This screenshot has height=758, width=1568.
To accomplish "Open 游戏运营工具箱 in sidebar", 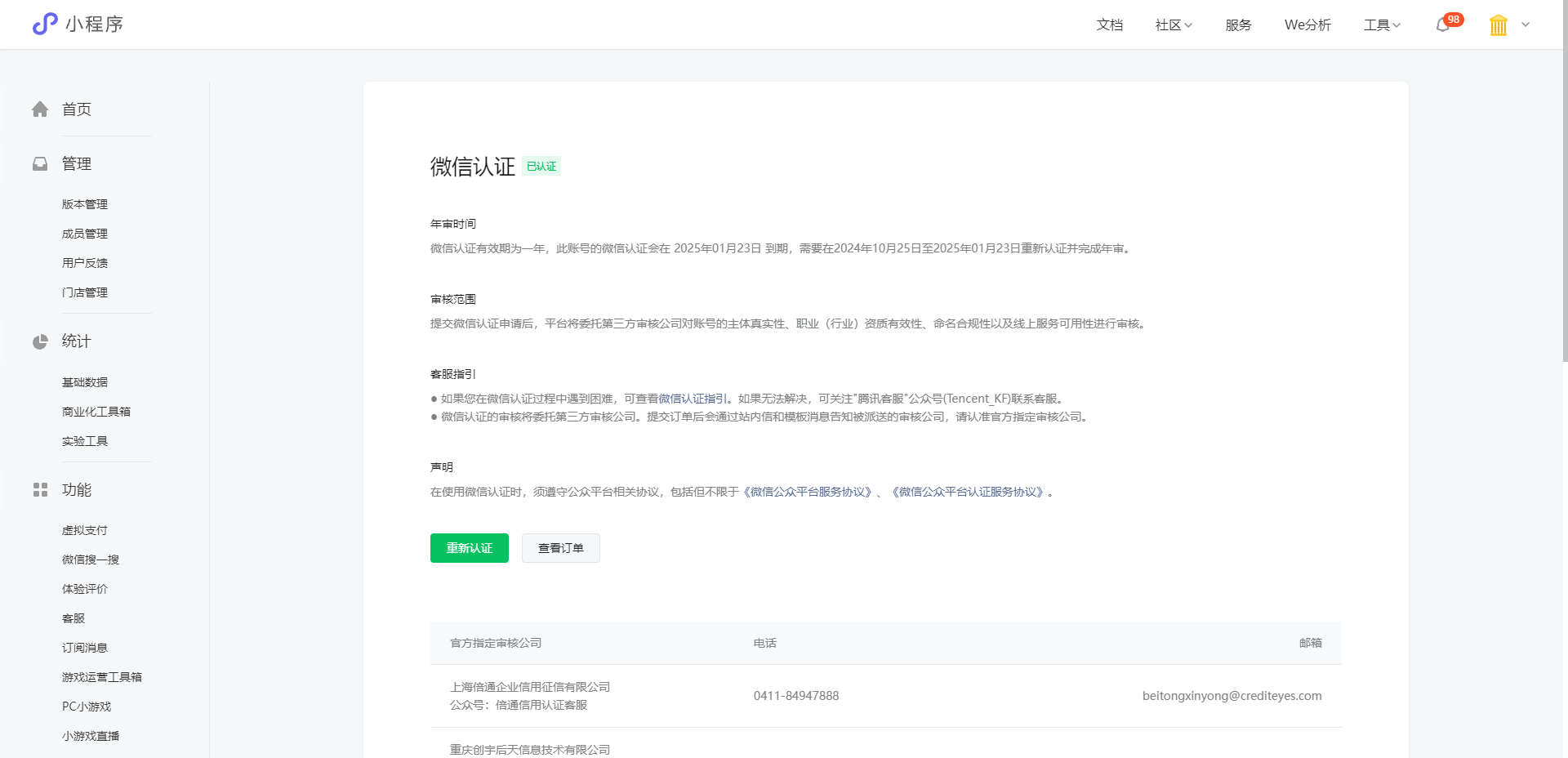I will tap(102, 677).
